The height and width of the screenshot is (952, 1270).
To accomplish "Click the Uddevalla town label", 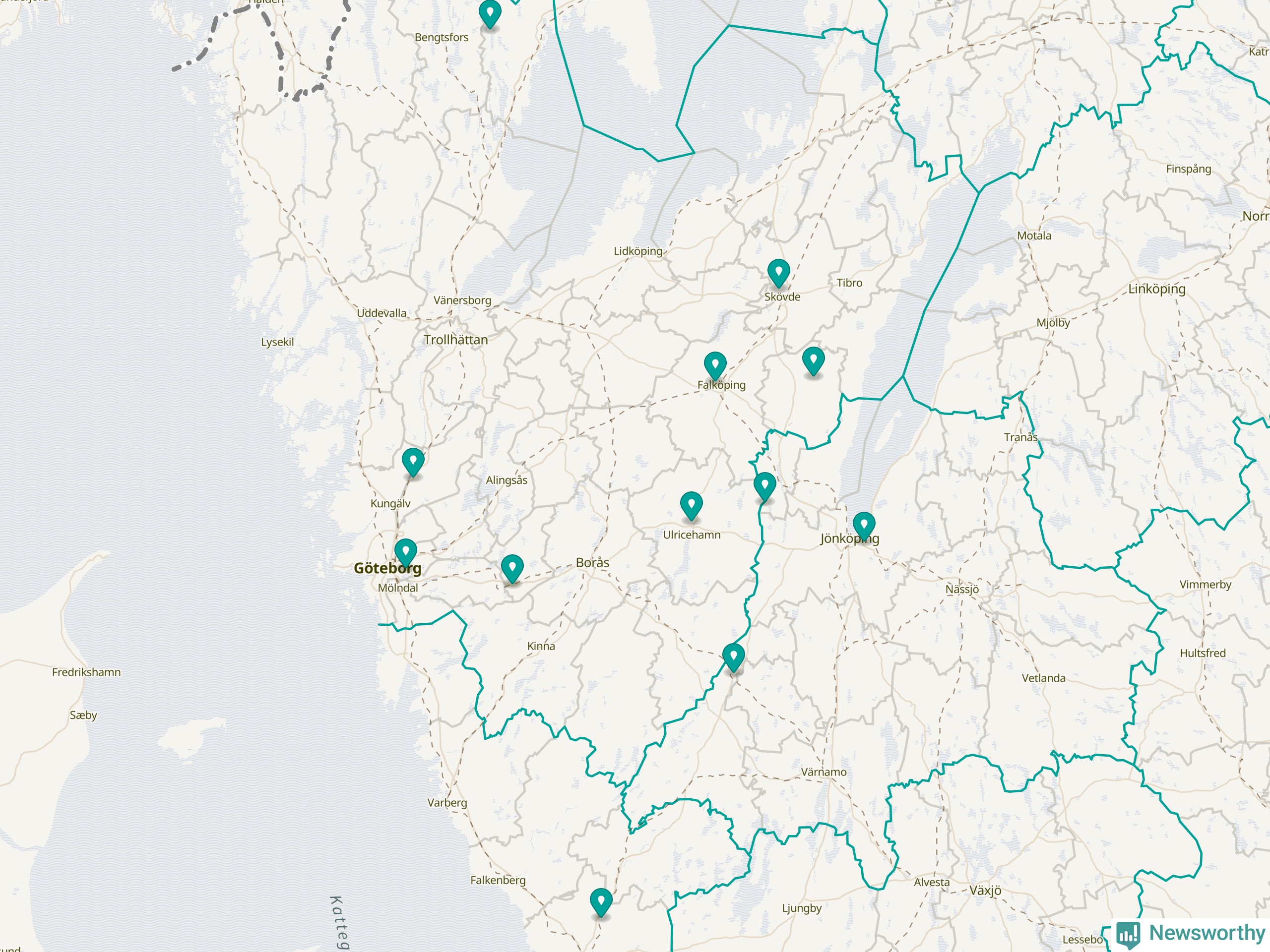I will (x=382, y=313).
